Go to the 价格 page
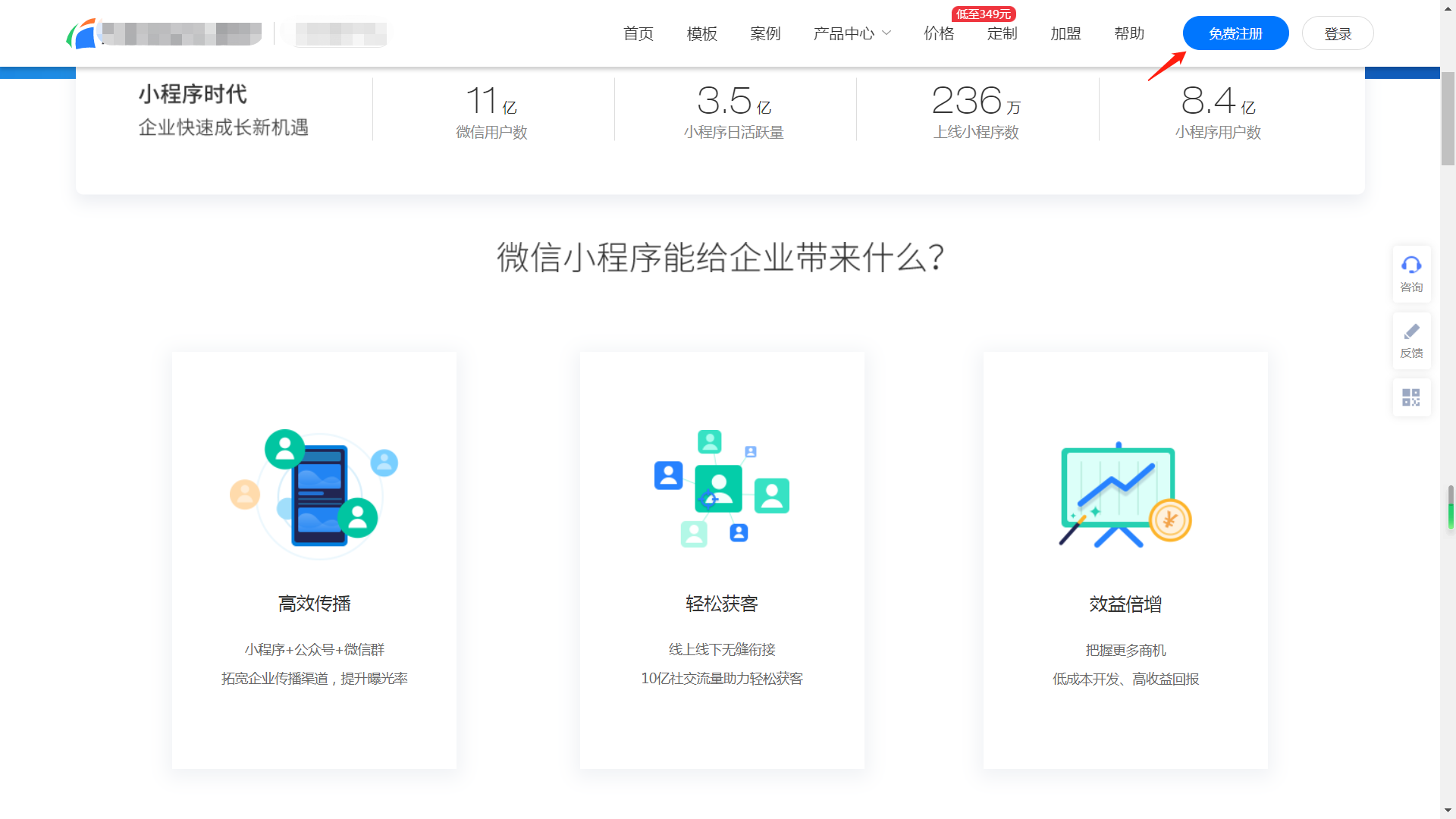This screenshot has width=1456, height=819. point(939,33)
